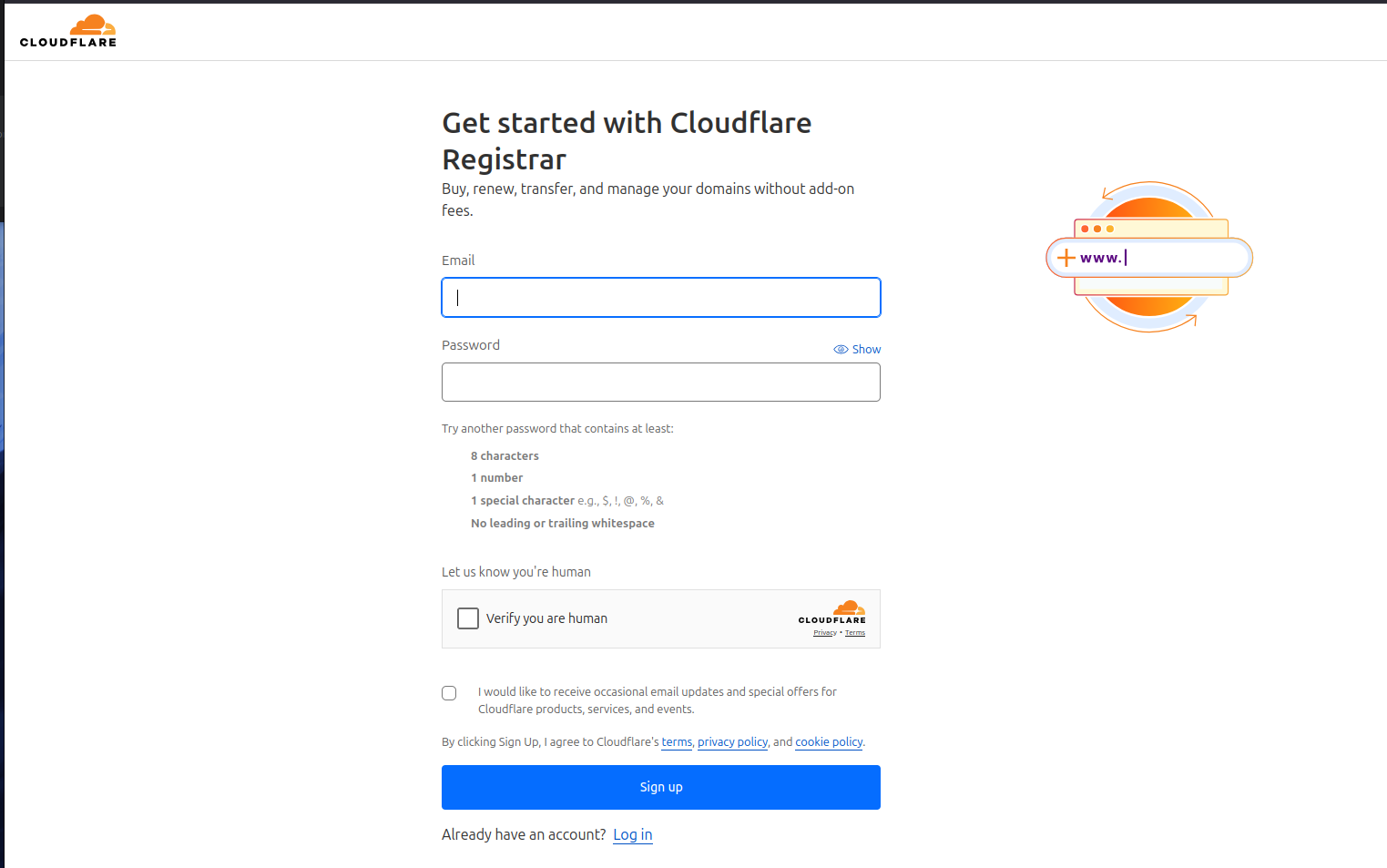
Task: Click the Cloudflare logo in the header
Action: [x=68, y=31]
